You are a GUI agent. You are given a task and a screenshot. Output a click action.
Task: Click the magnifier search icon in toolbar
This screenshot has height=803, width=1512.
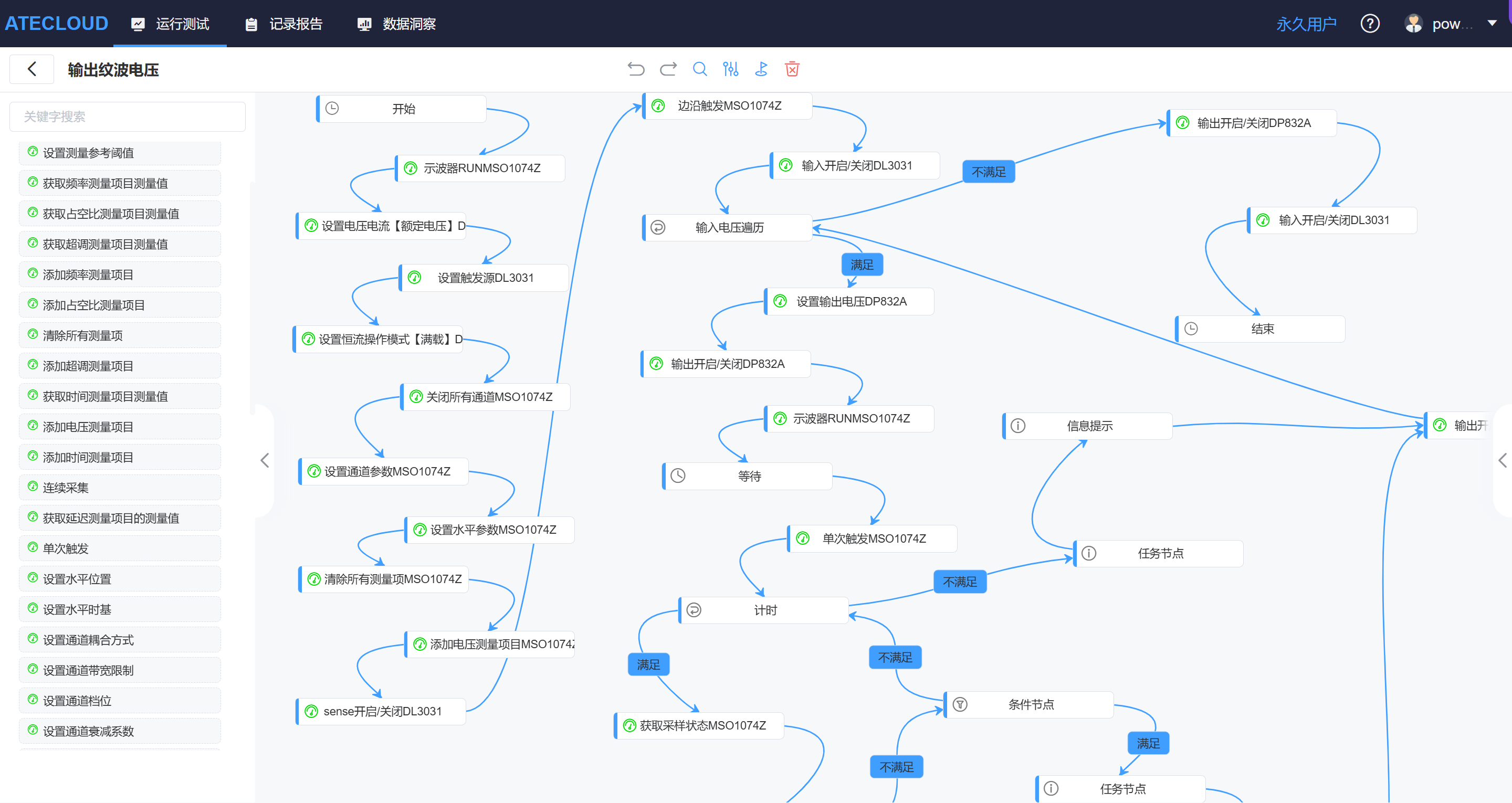click(x=700, y=69)
